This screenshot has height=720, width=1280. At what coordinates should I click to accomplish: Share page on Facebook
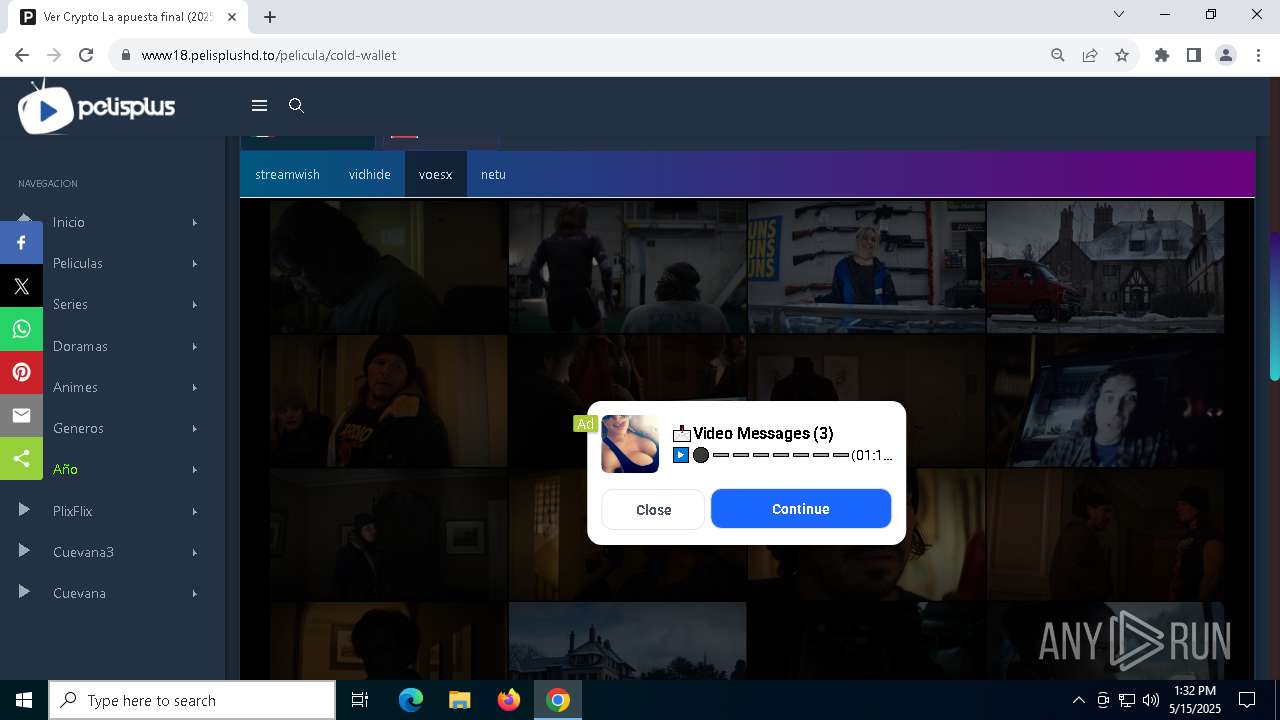click(x=21, y=243)
